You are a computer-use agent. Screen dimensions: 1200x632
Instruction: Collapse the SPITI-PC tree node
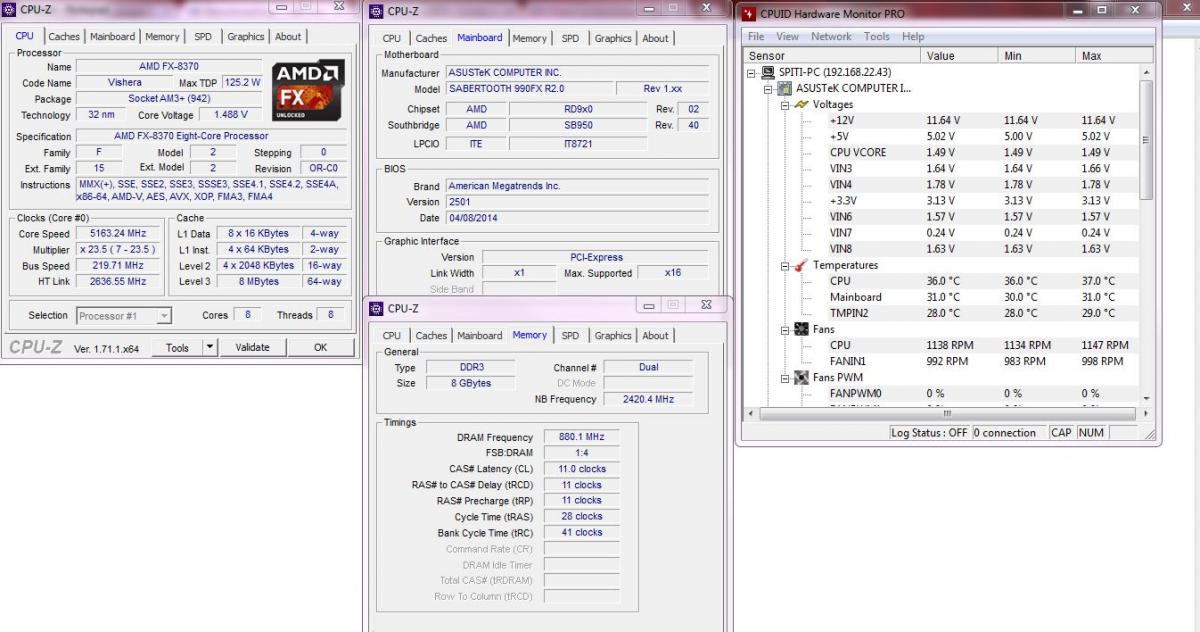pyautogui.click(x=752, y=73)
